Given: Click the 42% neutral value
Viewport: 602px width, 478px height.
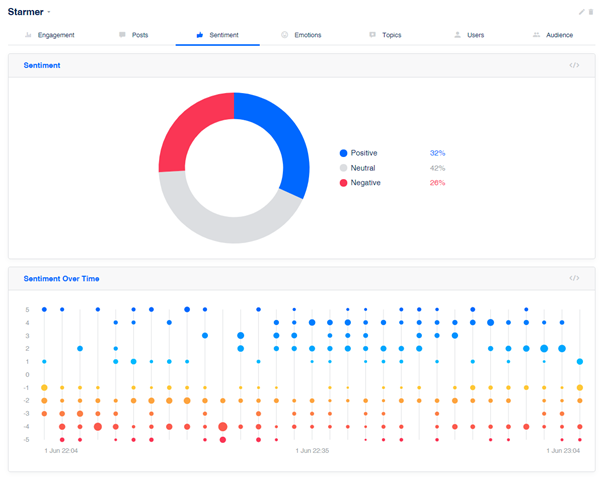Looking at the screenshot, I should point(437,168).
